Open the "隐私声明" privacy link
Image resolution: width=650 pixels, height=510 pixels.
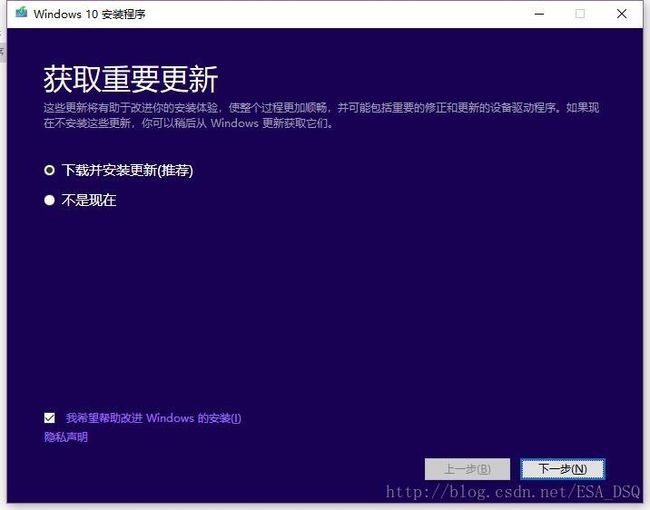pyautogui.click(x=66, y=437)
